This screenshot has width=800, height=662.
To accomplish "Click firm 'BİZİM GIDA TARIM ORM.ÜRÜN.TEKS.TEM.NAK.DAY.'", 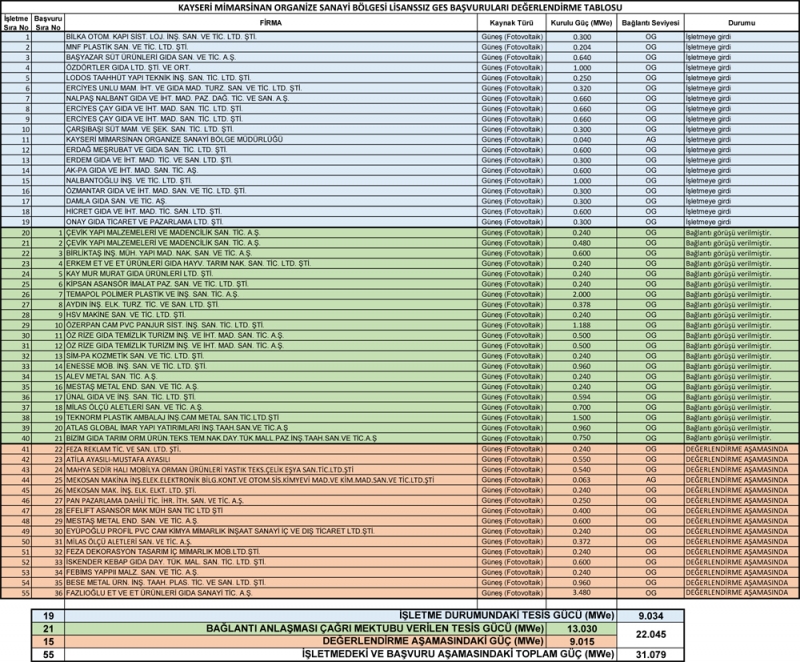I will point(221,438).
